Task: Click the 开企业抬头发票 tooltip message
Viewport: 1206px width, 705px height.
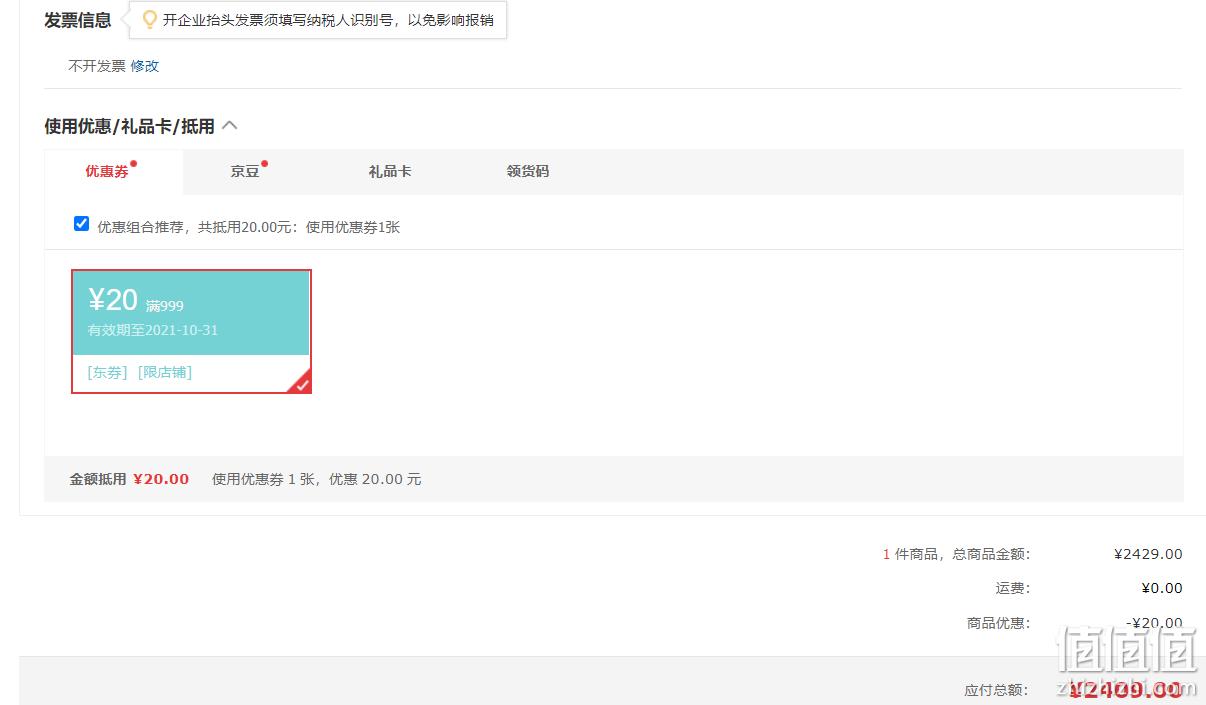Action: click(328, 19)
